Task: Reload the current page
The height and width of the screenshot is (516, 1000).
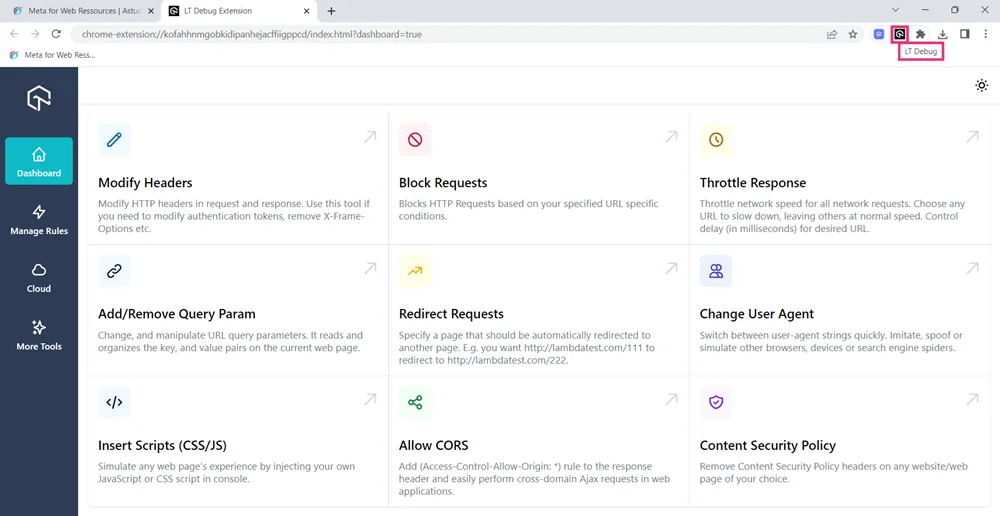Action: (x=56, y=34)
